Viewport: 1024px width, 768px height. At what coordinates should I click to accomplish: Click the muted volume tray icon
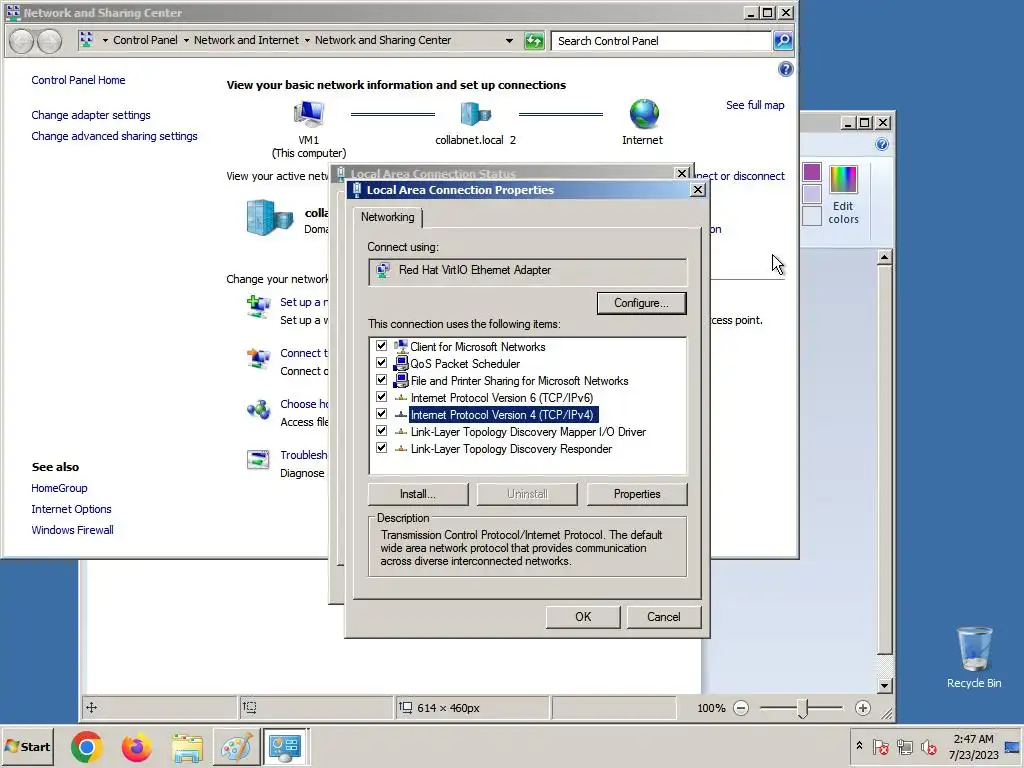[x=928, y=746]
